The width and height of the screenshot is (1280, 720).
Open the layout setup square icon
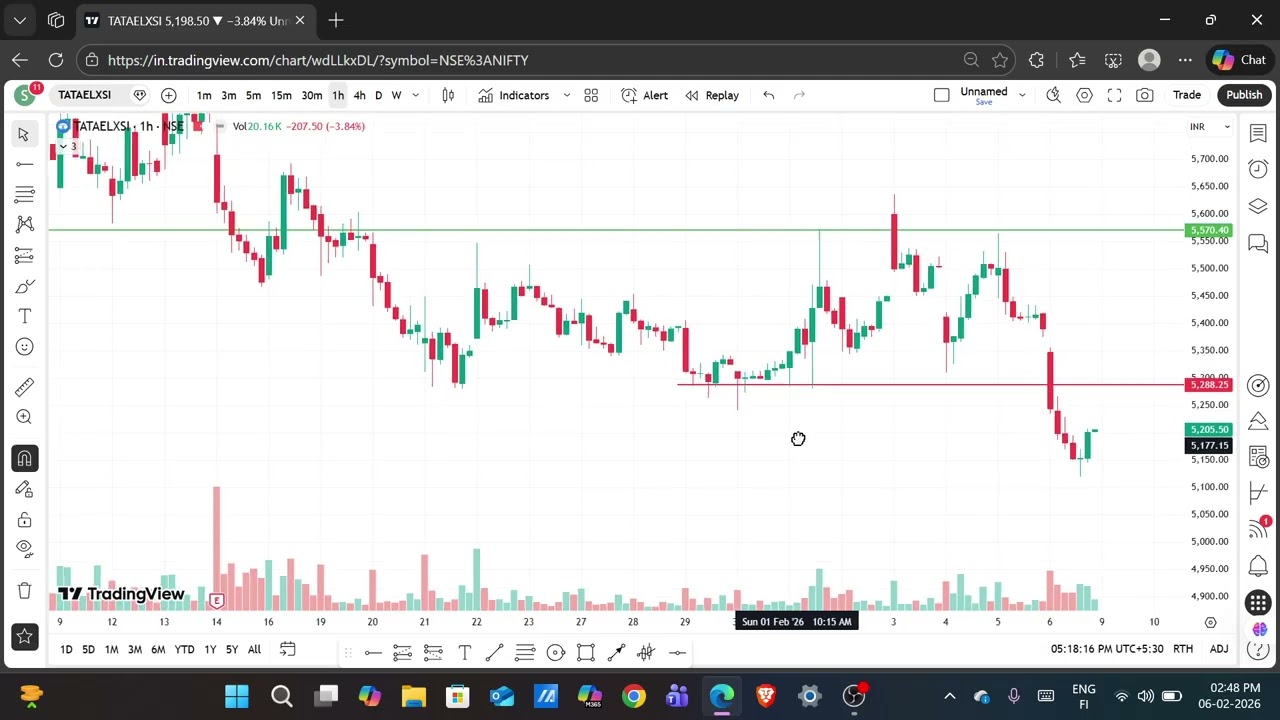coord(941,95)
